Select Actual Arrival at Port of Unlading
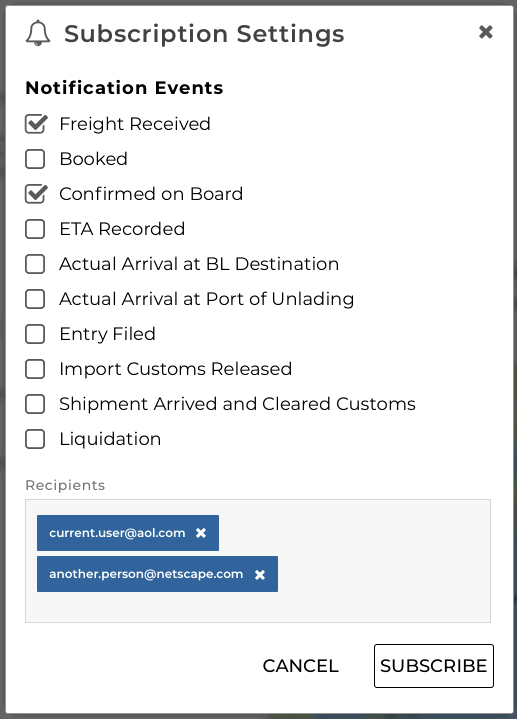 [35, 299]
